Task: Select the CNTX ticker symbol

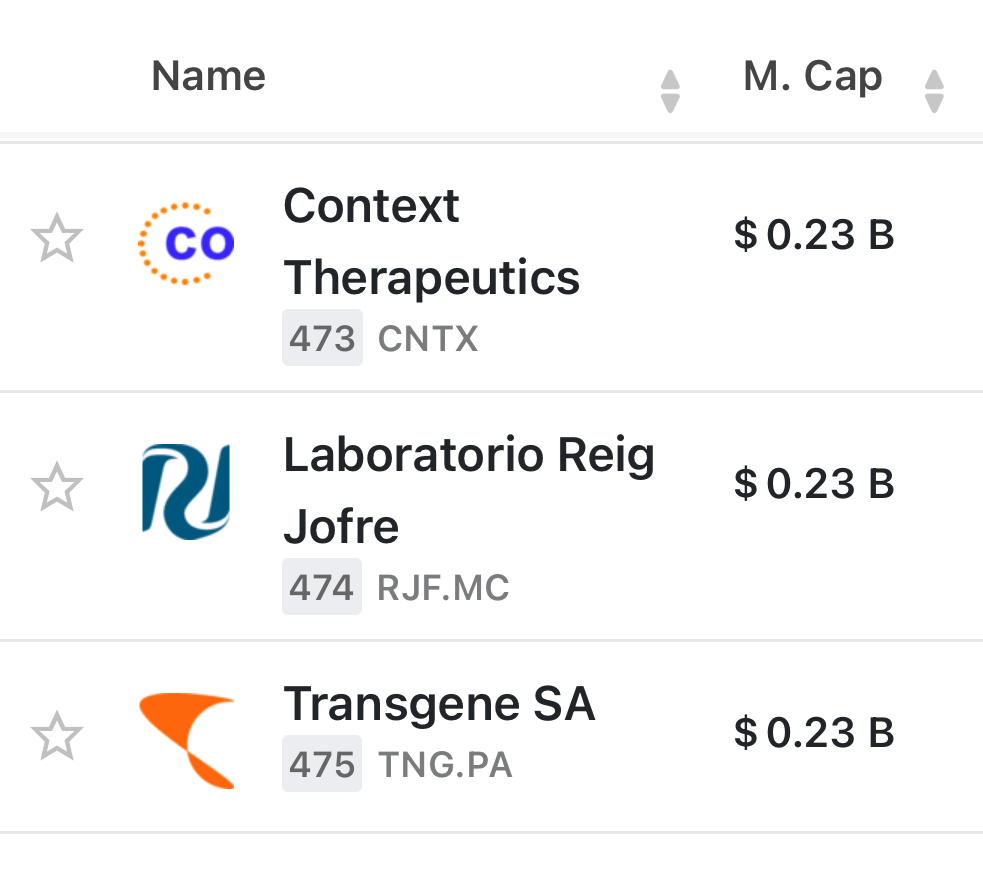Action: pyautogui.click(x=428, y=340)
